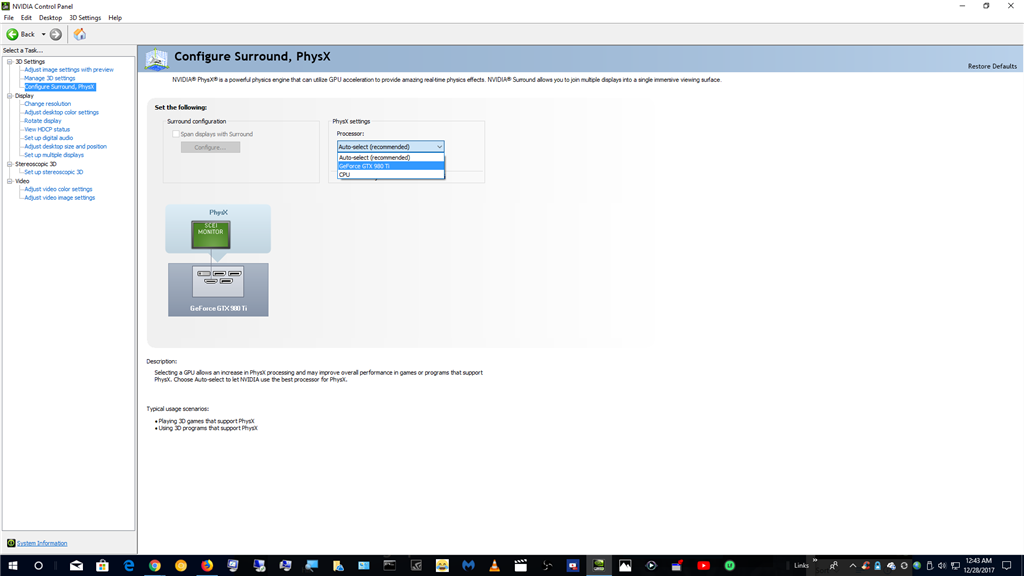Click the System Information icon

[10, 543]
